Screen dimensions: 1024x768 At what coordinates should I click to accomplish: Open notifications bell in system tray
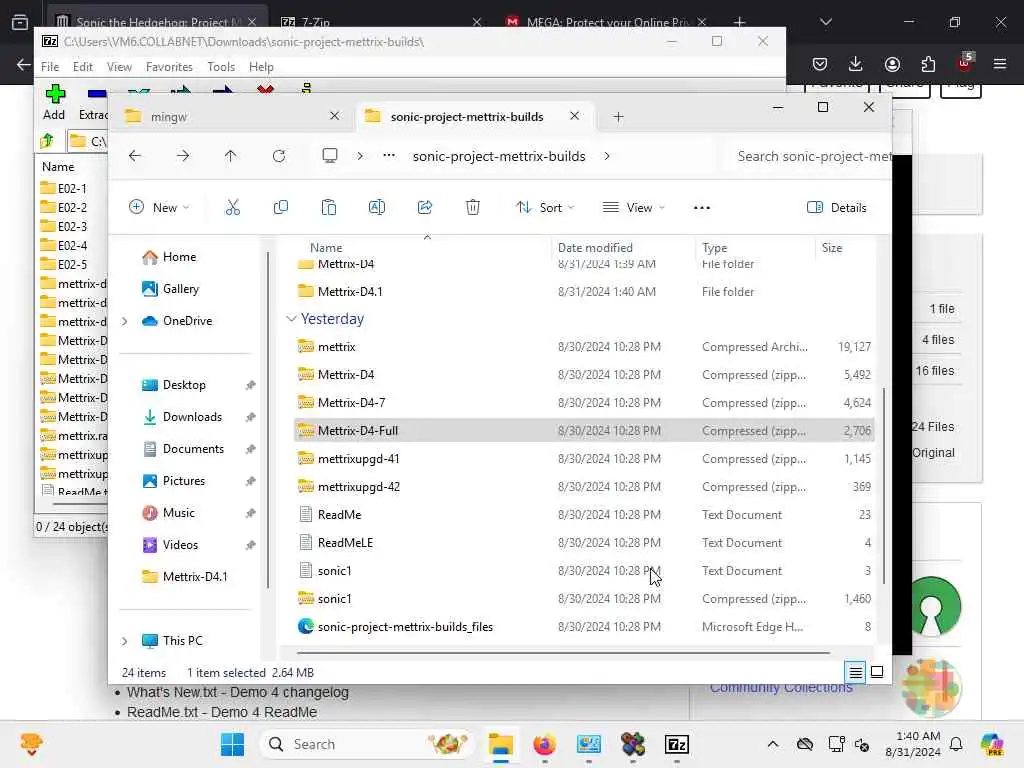(956, 744)
